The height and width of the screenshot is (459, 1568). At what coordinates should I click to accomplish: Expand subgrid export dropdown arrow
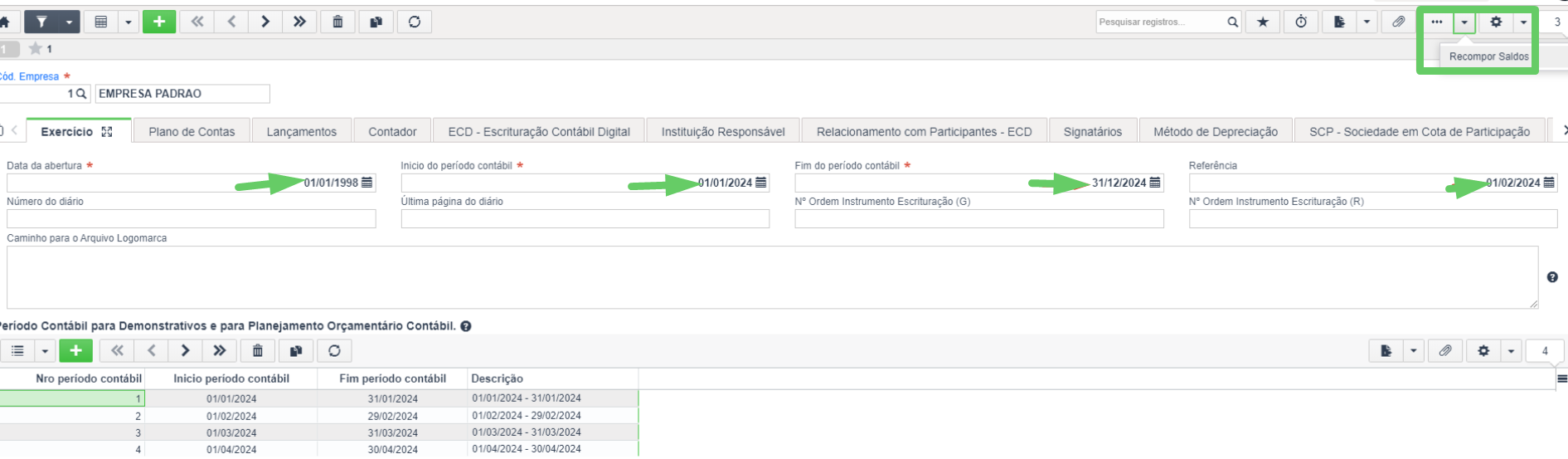tap(1413, 351)
